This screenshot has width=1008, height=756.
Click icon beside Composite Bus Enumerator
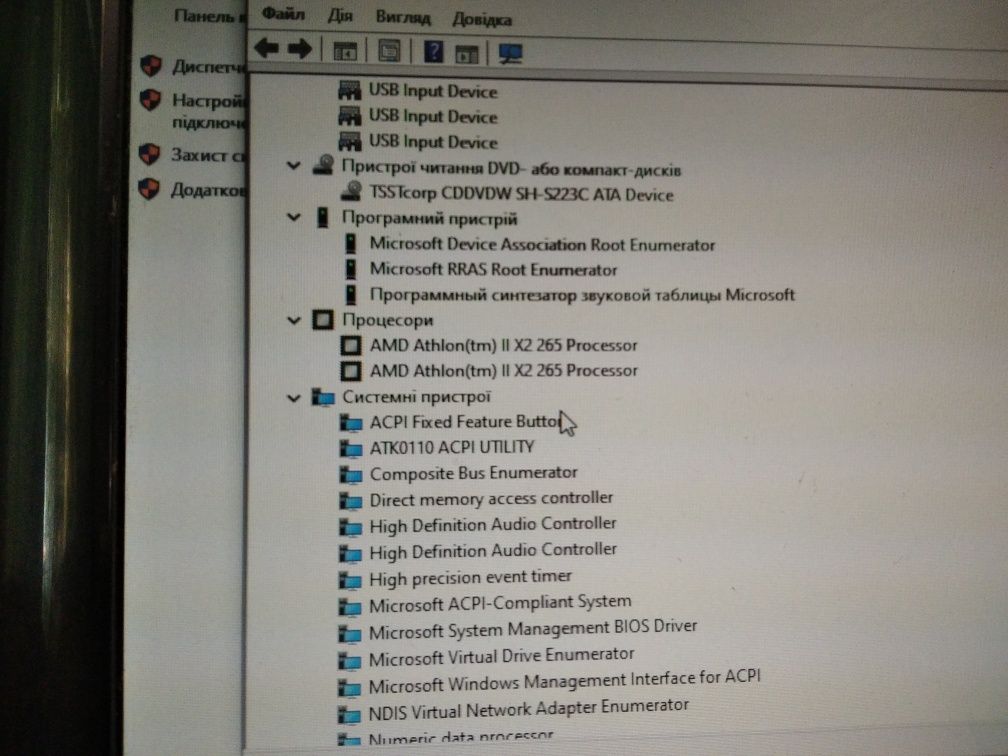tap(350, 476)
